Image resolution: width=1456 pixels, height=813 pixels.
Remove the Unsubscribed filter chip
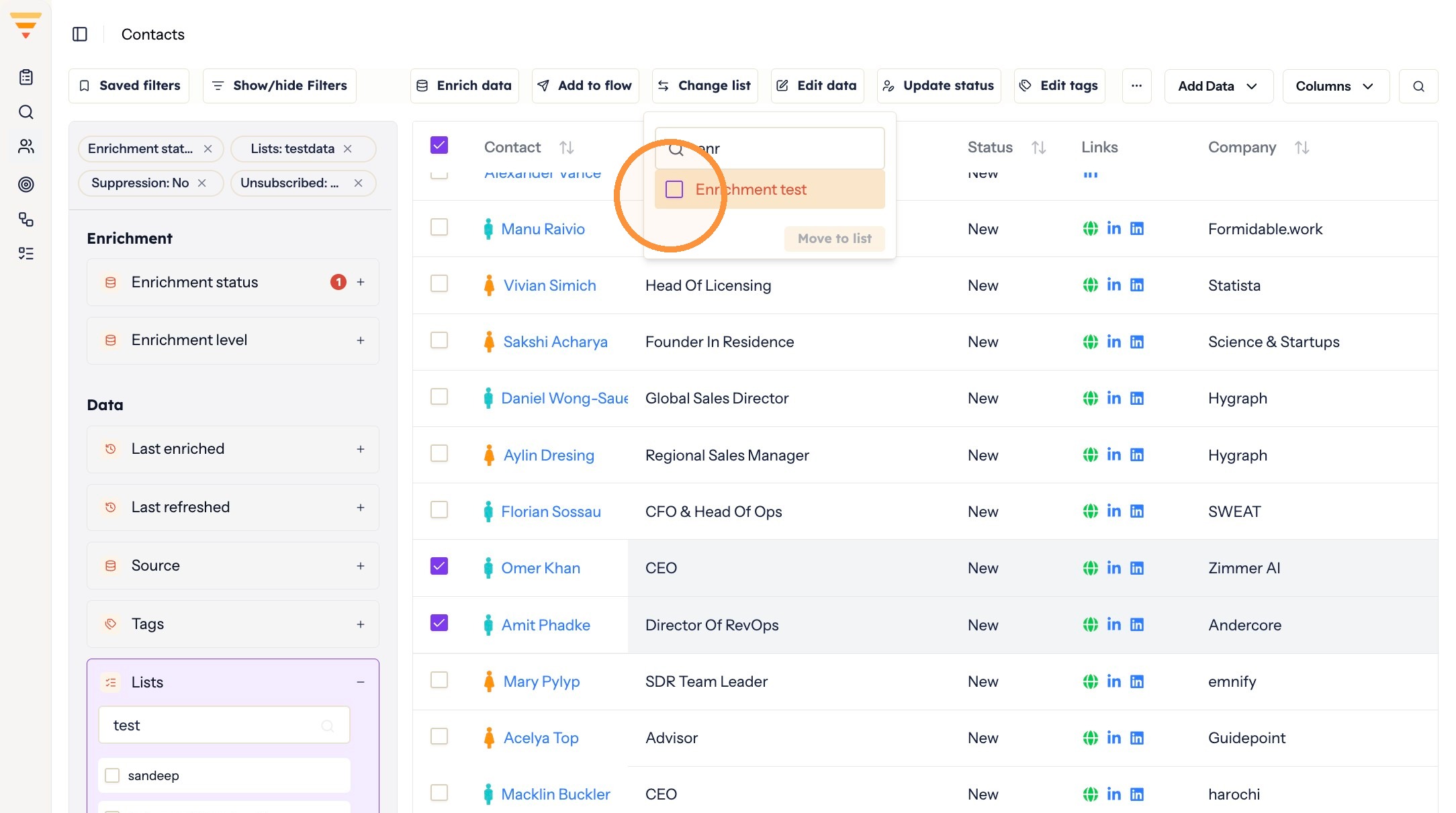tap(359, 183)
